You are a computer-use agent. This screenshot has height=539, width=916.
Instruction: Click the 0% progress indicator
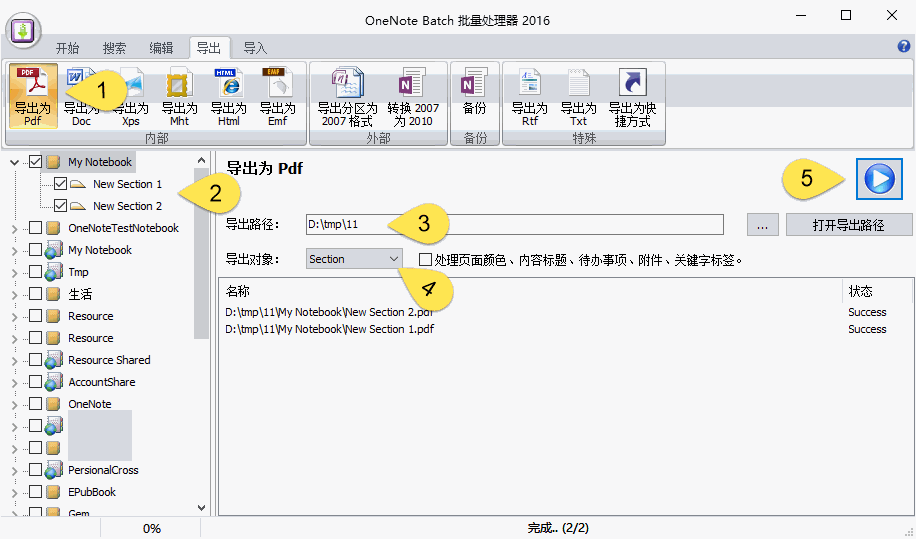[x=152, y=528]
